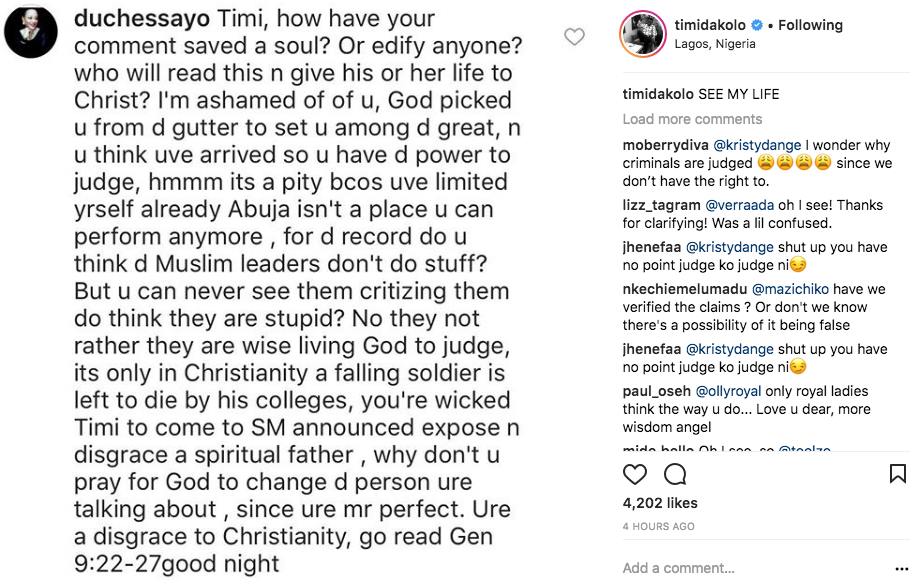Expand Load more comments

(x=692, y=119)
